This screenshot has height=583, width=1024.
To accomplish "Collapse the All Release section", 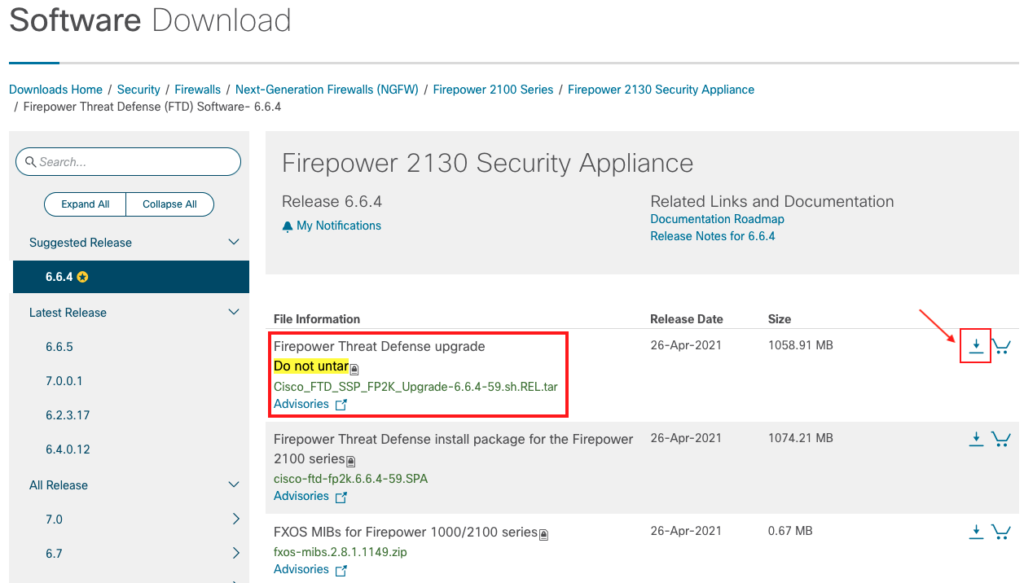I will tap(233, 484).
